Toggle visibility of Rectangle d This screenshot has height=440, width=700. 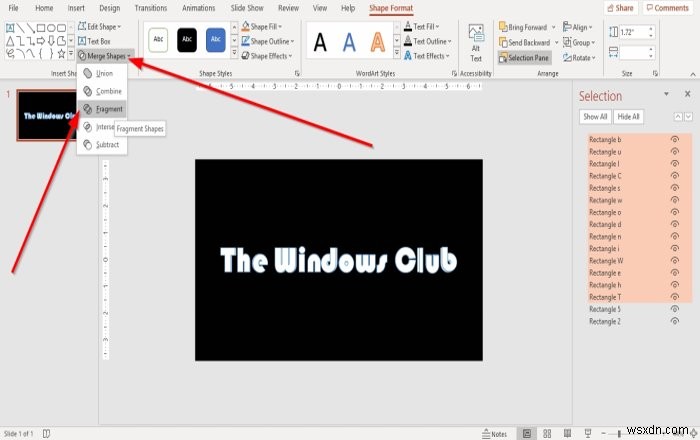tap(675, 224)
